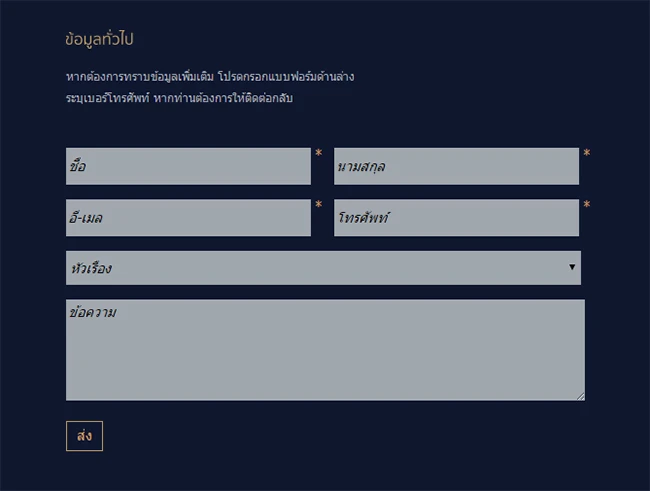Focus the นามสกุล surname input
The height and width of the screenshot is (491, 650).
456,166
